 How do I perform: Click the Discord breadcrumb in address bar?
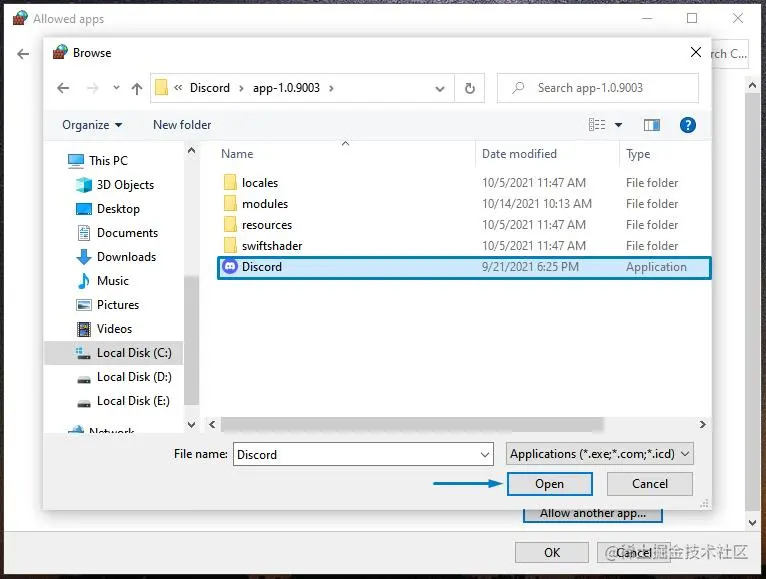pos(210,88)
